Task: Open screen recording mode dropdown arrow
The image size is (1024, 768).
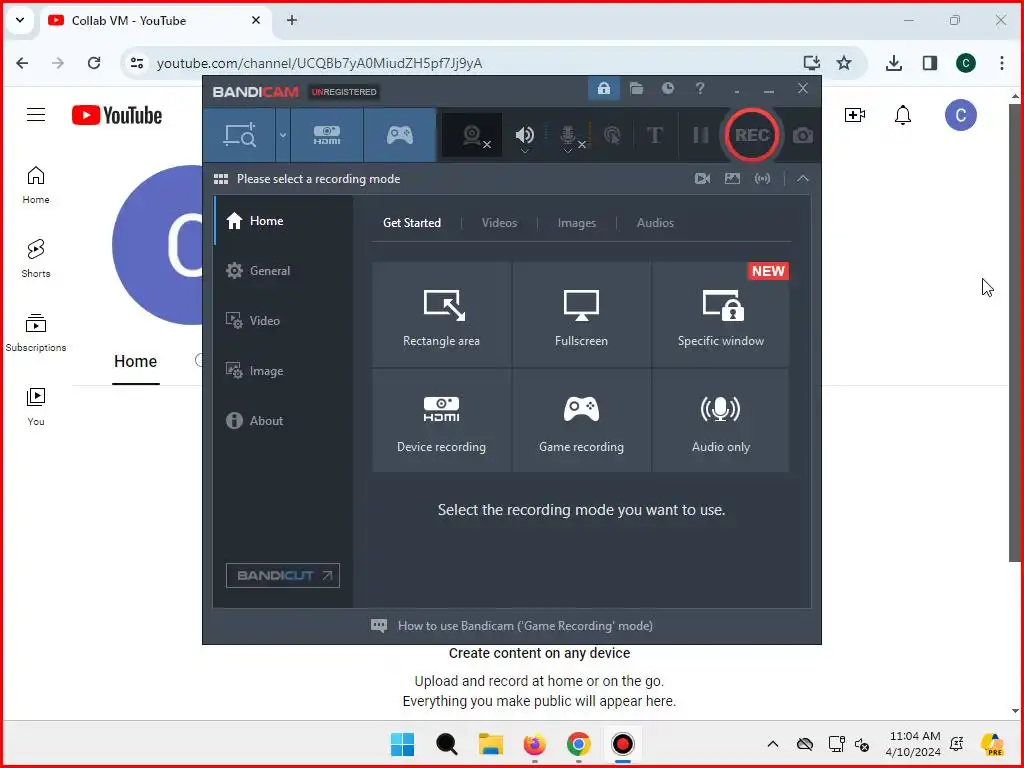Action: point(283,135)
